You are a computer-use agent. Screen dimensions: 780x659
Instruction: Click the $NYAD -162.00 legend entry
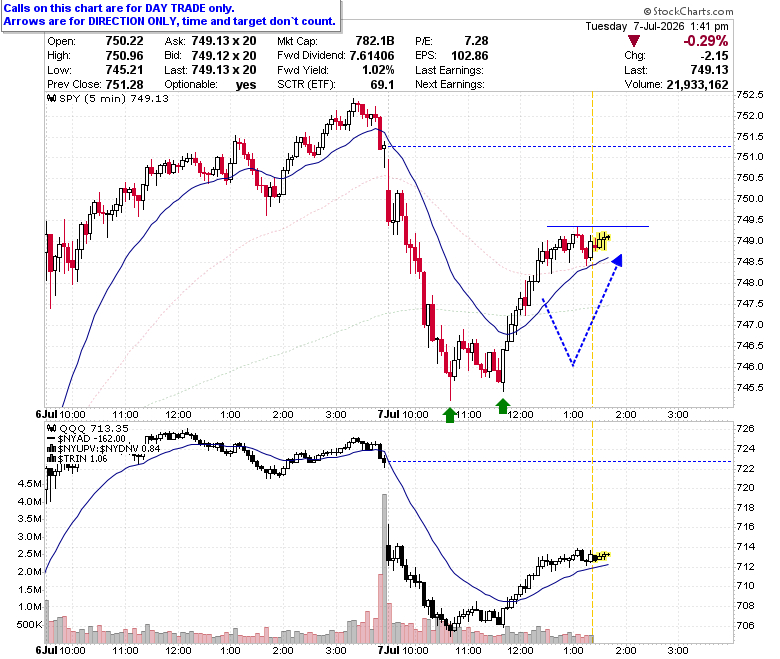[x=92, y=439]
